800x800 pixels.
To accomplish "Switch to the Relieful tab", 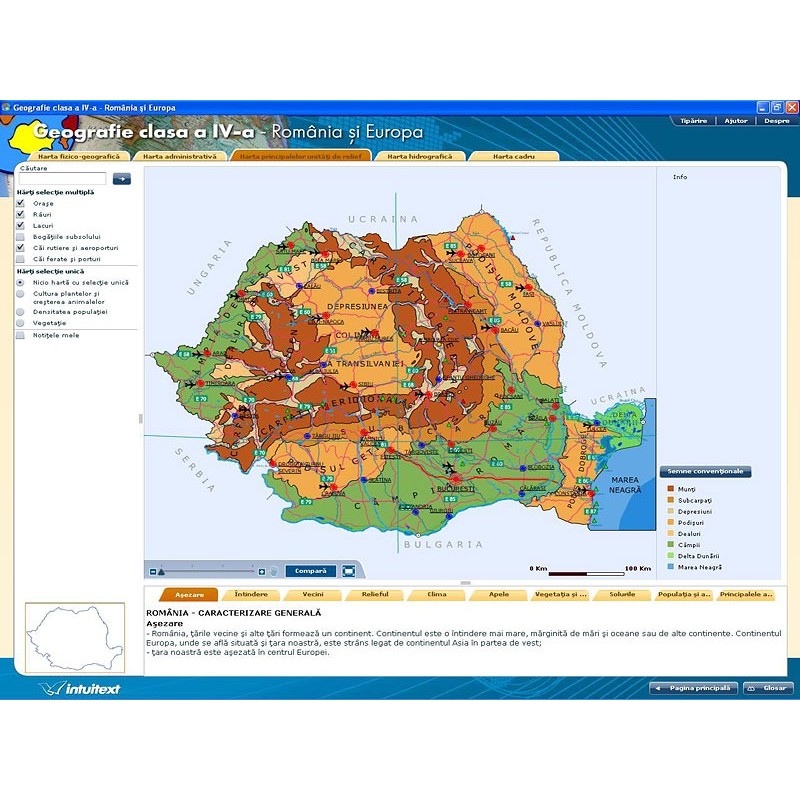I will click(x=375, y=594).
